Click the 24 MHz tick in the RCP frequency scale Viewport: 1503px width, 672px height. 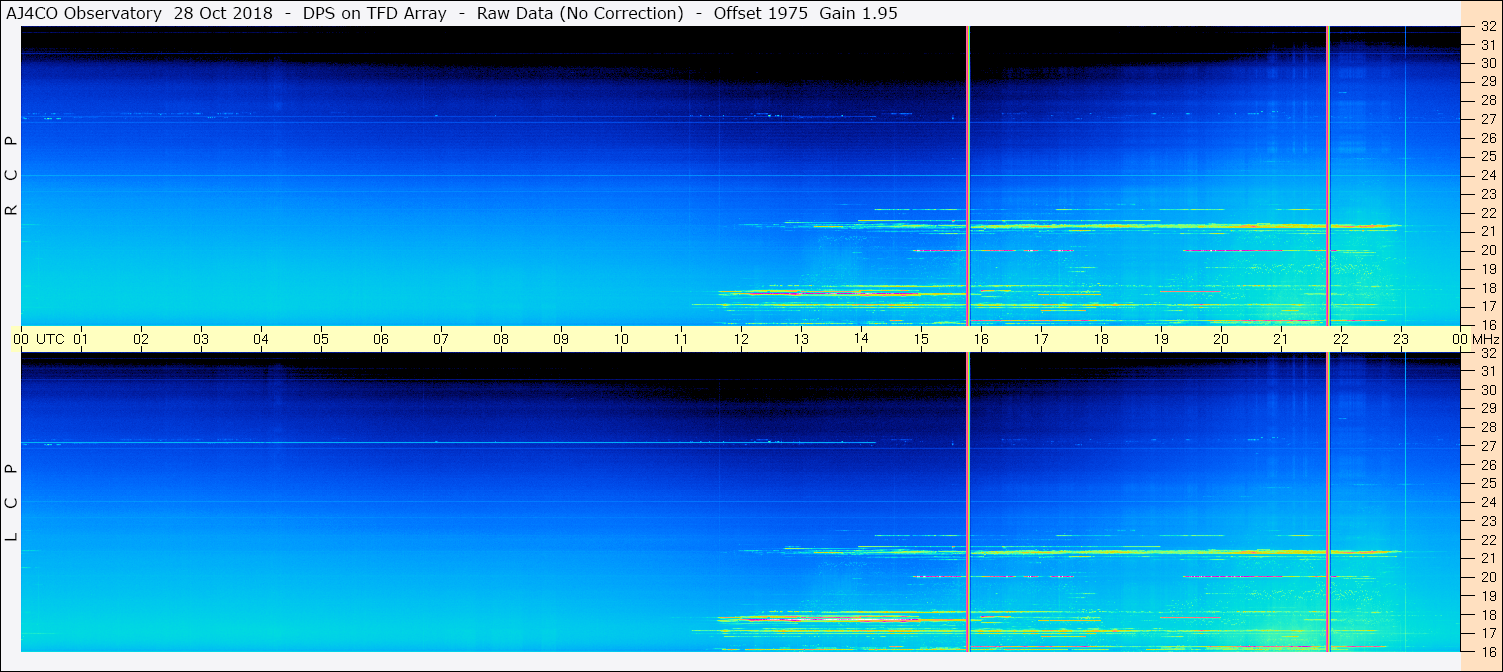pyautogui.click(x=1488, y=175)
